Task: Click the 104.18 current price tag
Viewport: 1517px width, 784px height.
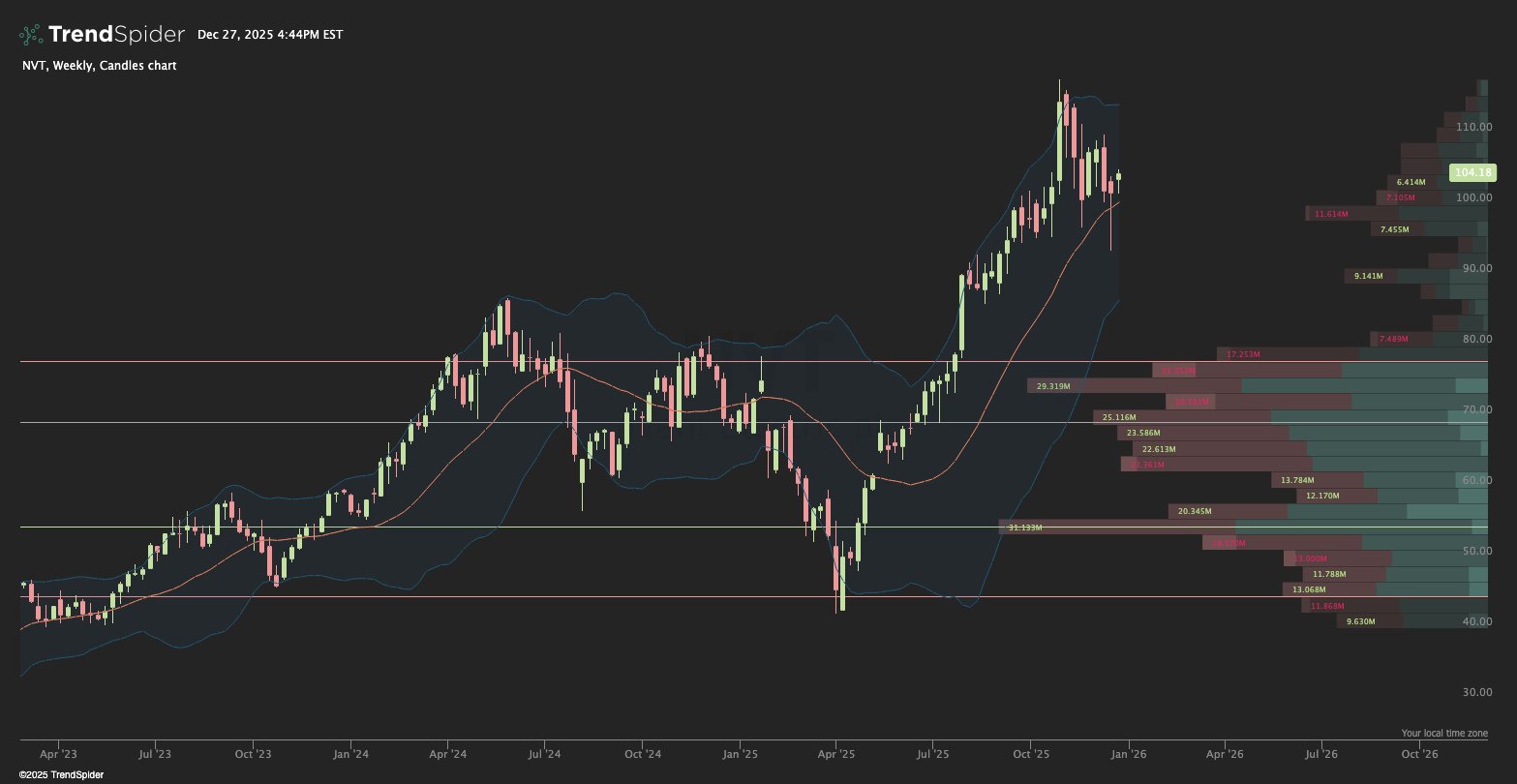Action: (x=1472, y=173)
